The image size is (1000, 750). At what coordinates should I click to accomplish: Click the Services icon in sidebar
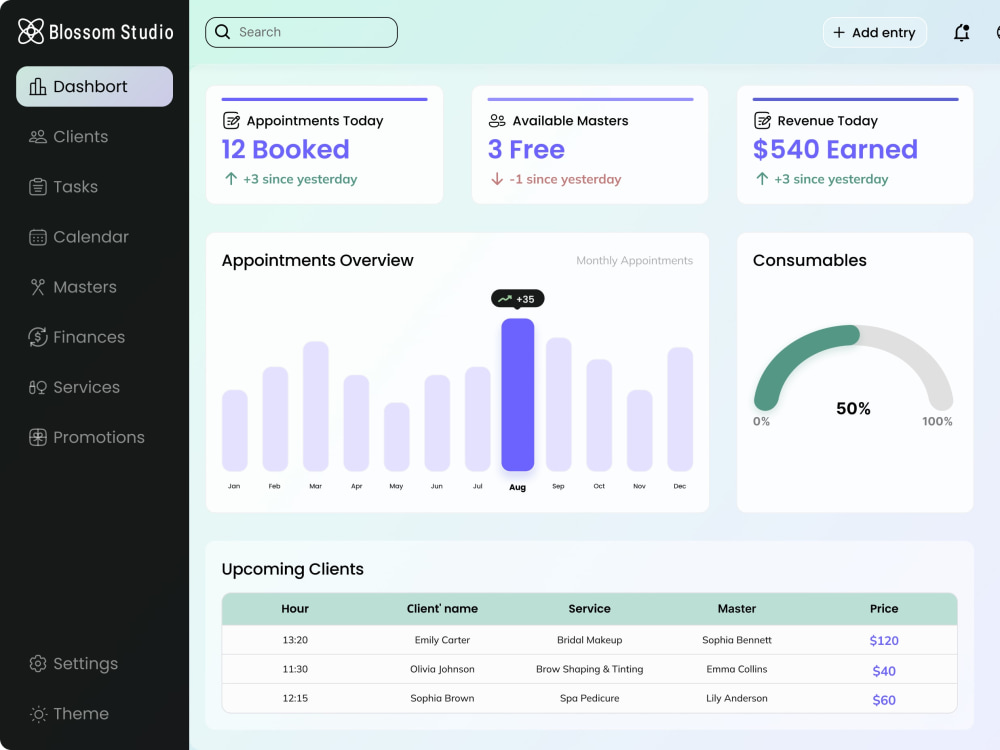click(x=38, y=387)
